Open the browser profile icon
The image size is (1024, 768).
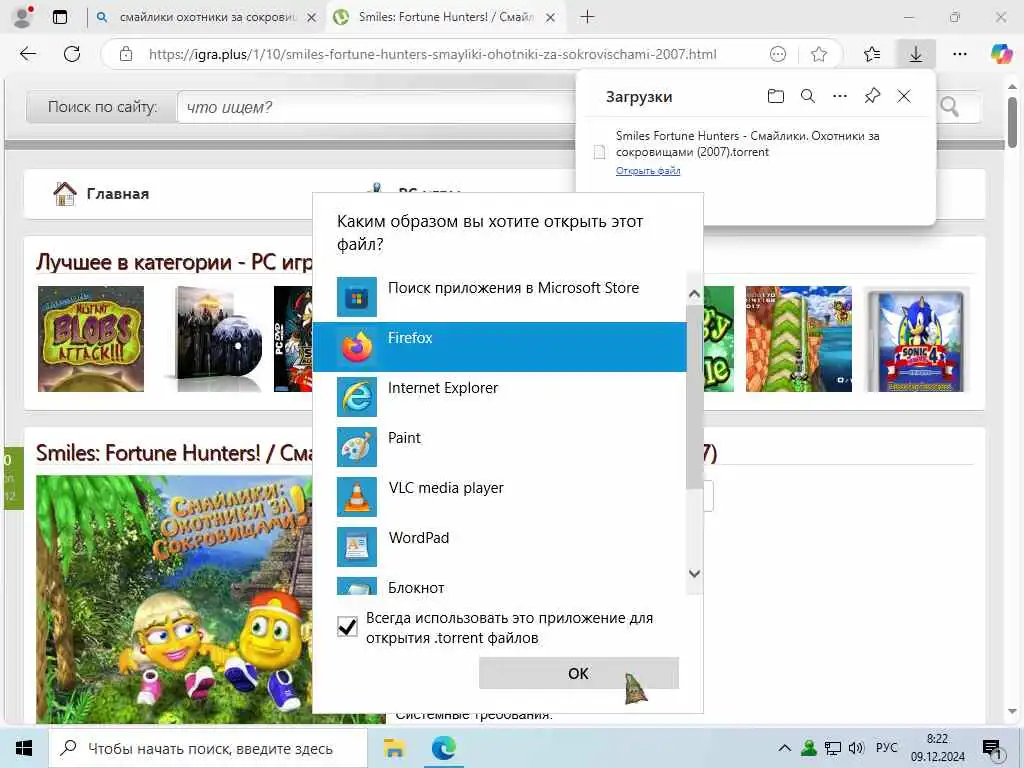coord(23,17)
